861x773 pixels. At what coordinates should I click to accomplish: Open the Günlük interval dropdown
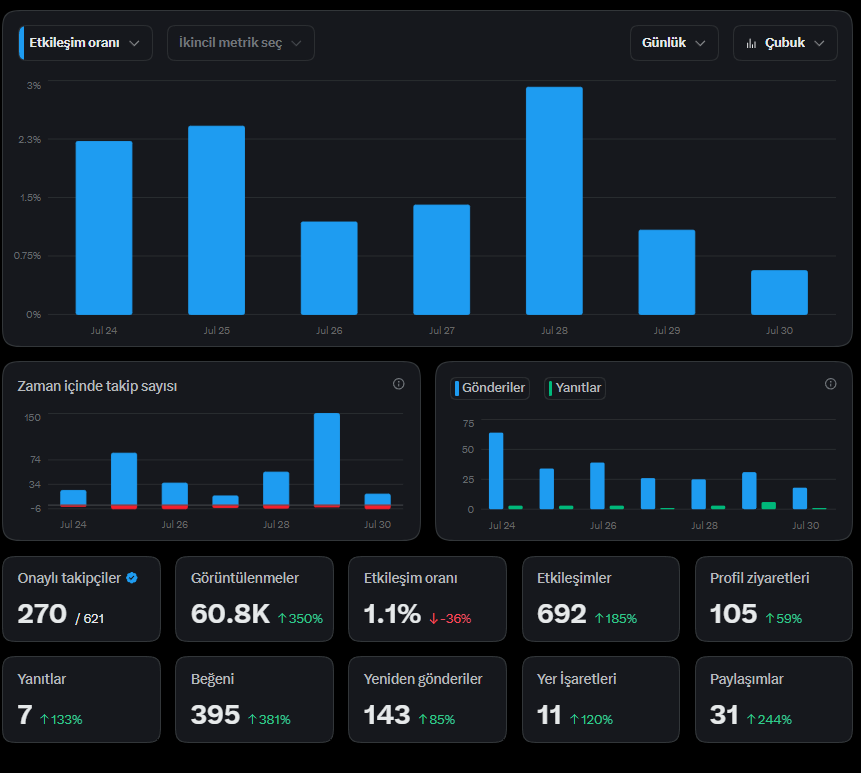point(674,43)
